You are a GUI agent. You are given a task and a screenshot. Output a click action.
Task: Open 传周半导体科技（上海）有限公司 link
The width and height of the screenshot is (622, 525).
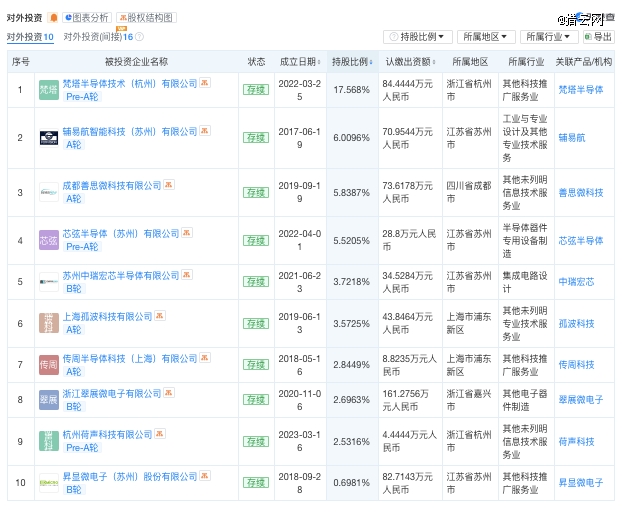coord(130,359)
